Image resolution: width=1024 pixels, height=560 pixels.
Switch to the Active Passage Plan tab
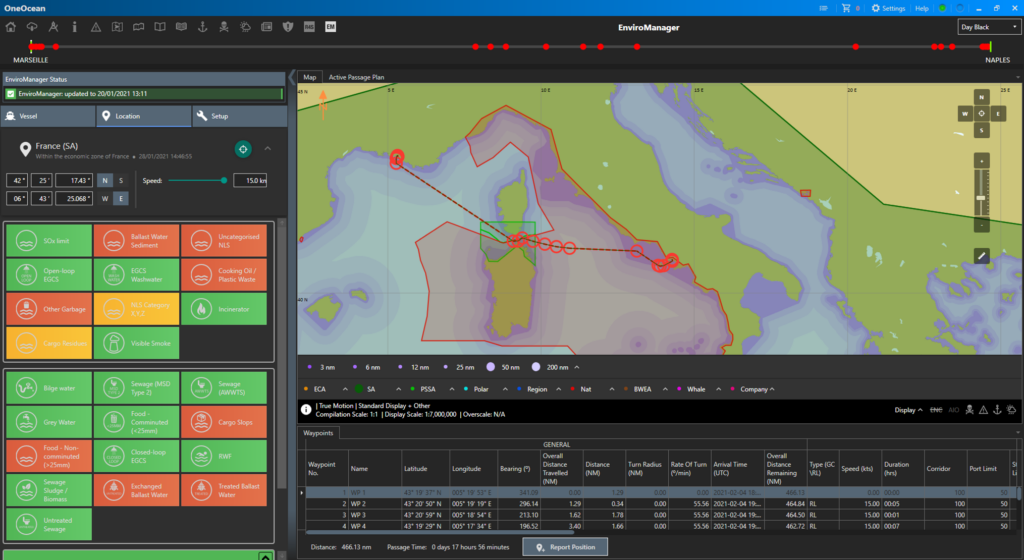(x=356, y=77)
